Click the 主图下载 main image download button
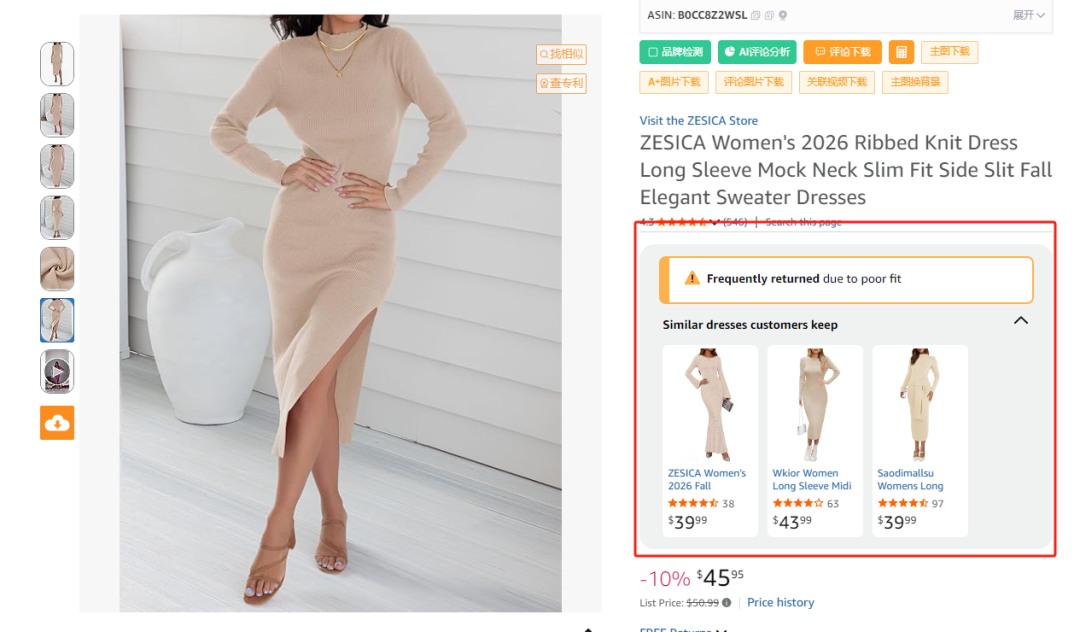 [949, 52]
